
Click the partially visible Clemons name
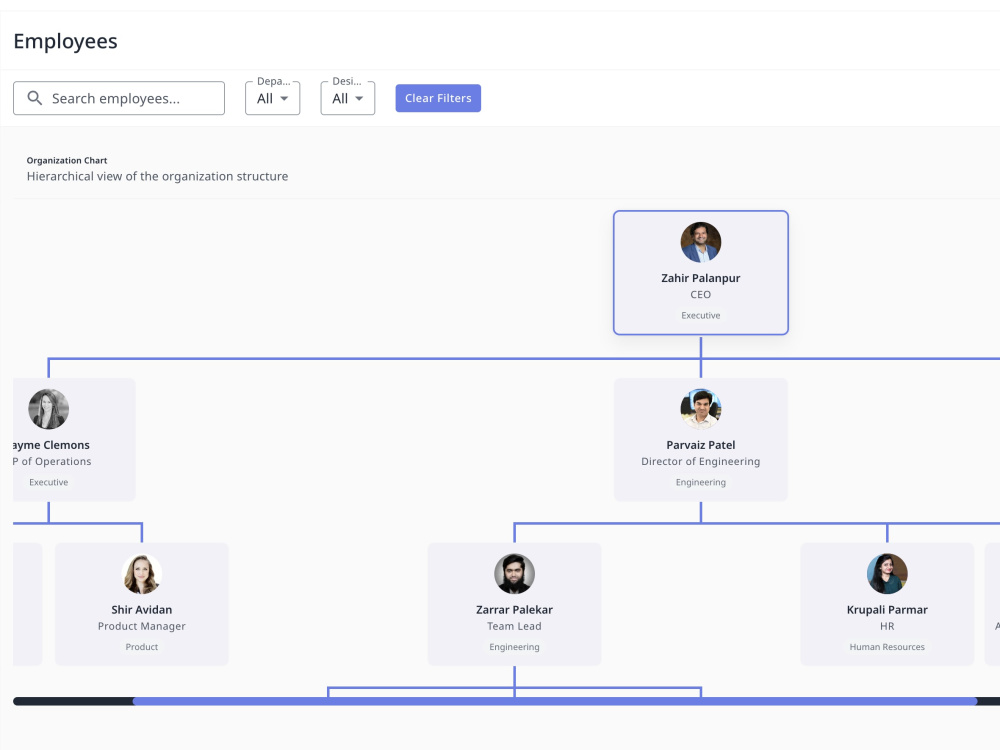[x=51, y=445]
